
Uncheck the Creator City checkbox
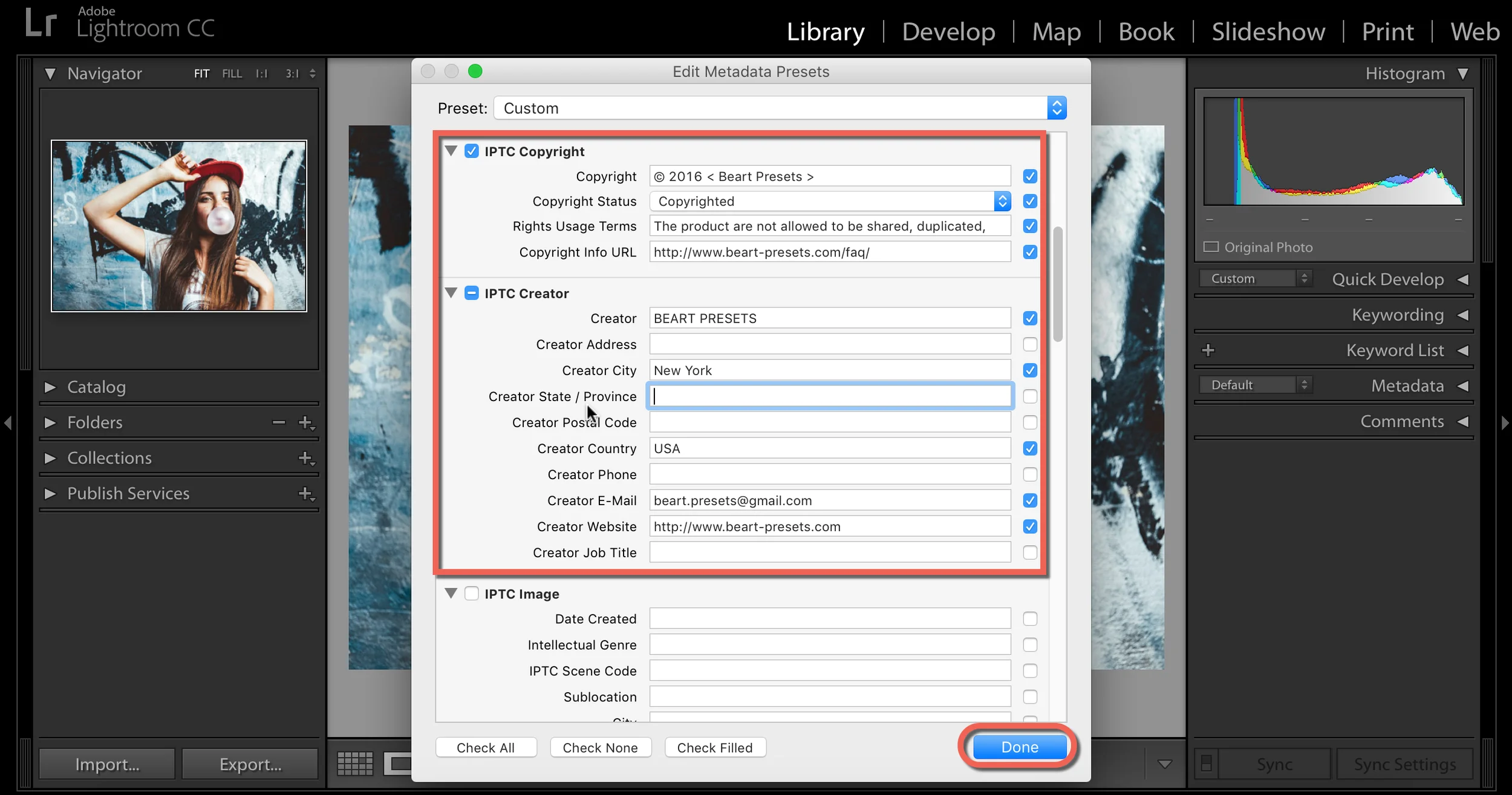1030,370
